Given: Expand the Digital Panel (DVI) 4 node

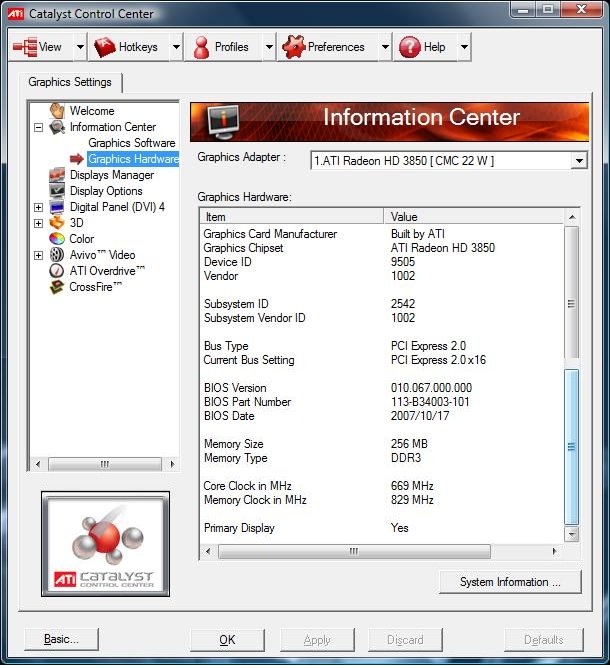Looking at the screenshot, I should point(38,207).
